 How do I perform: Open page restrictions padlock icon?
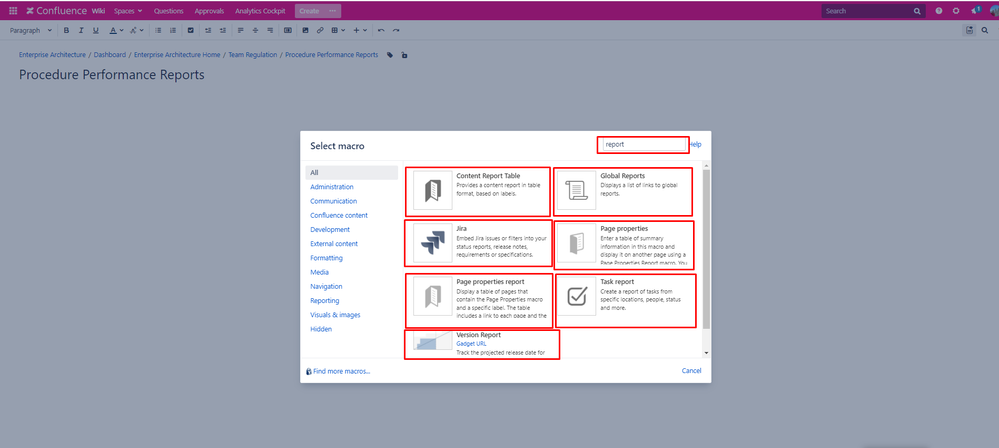coord(405,55)
